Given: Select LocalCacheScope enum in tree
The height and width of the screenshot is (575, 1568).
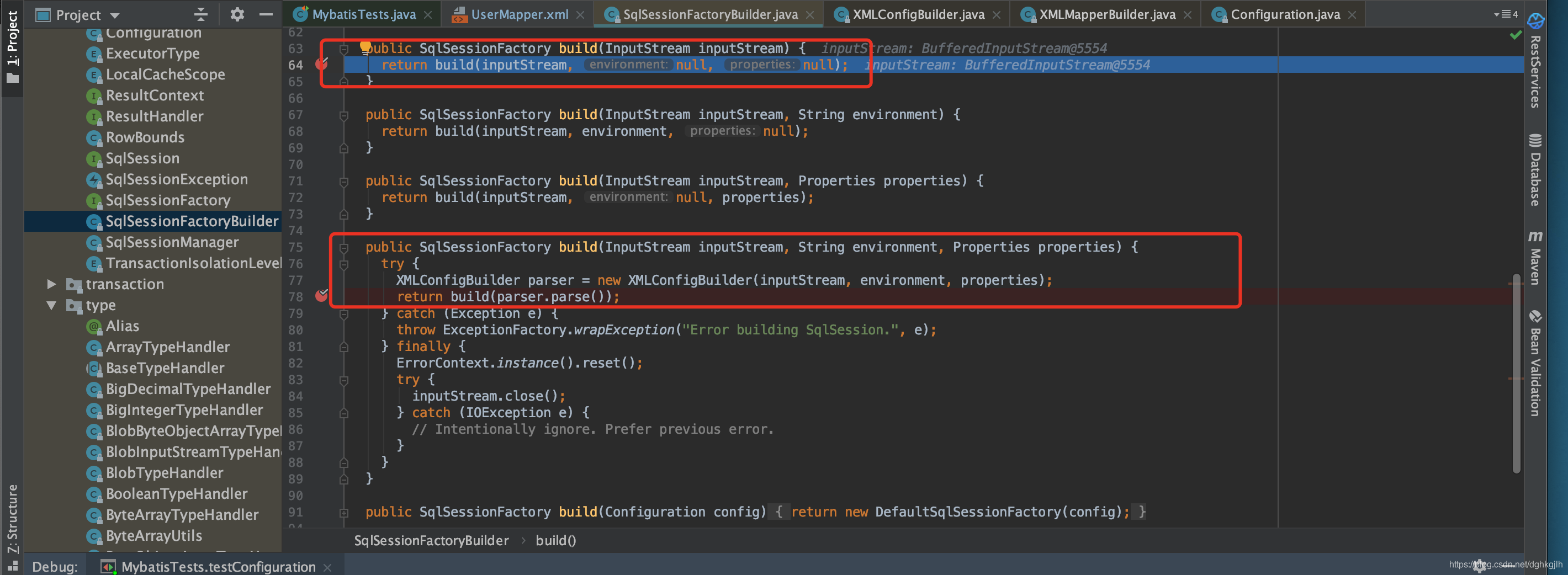Looking at the screenshot, I should [165, 74].
